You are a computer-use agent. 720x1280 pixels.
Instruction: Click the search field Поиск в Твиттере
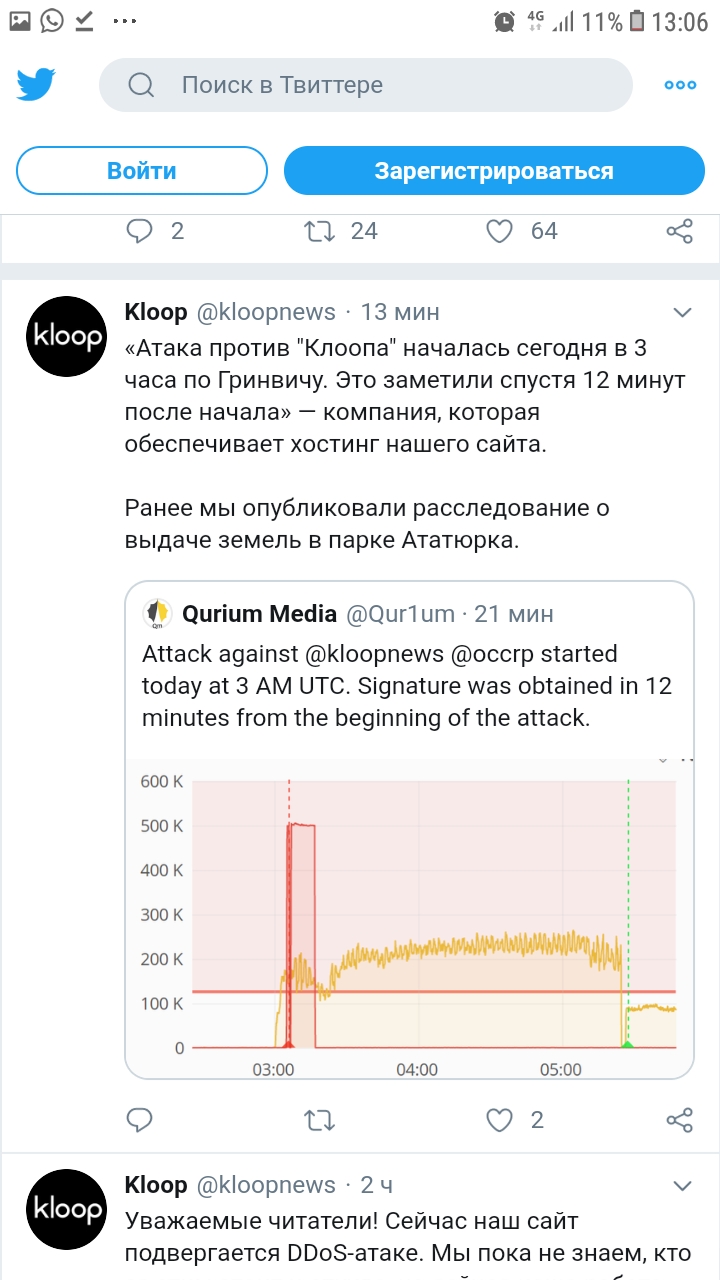point(366,85)
